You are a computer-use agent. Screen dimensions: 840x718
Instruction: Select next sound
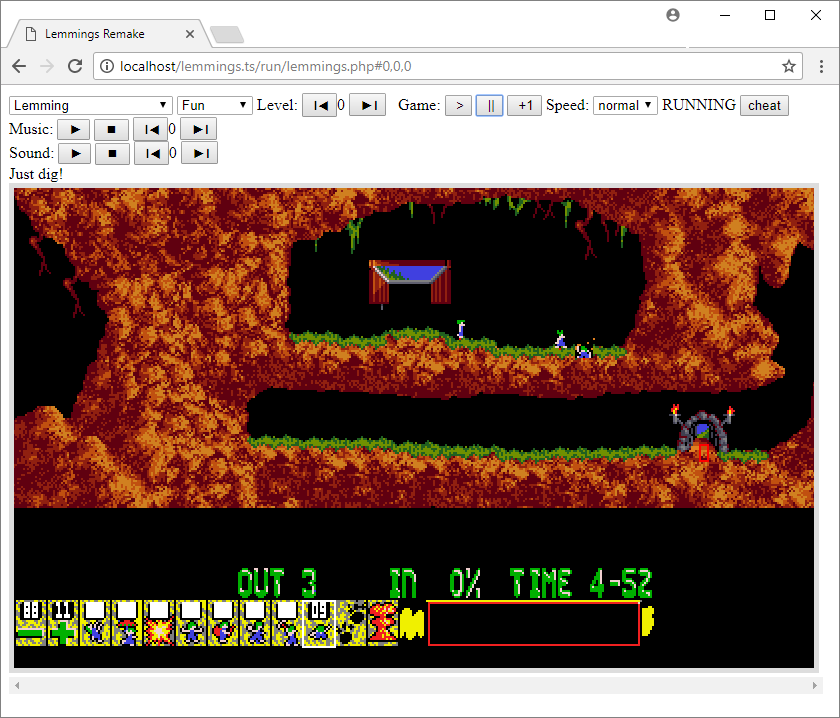coord(199,153)
